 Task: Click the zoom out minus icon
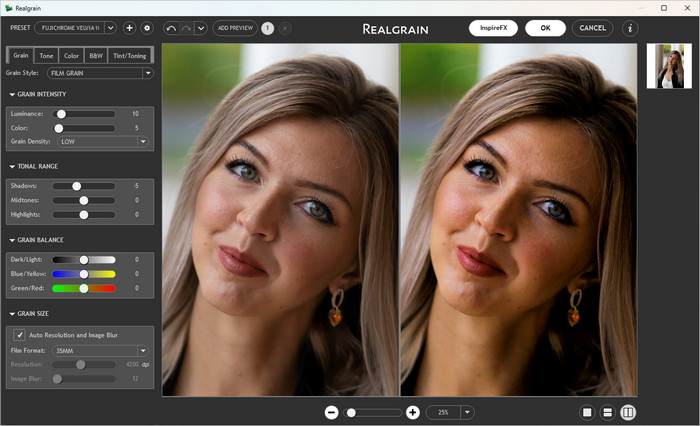(331, 412)
